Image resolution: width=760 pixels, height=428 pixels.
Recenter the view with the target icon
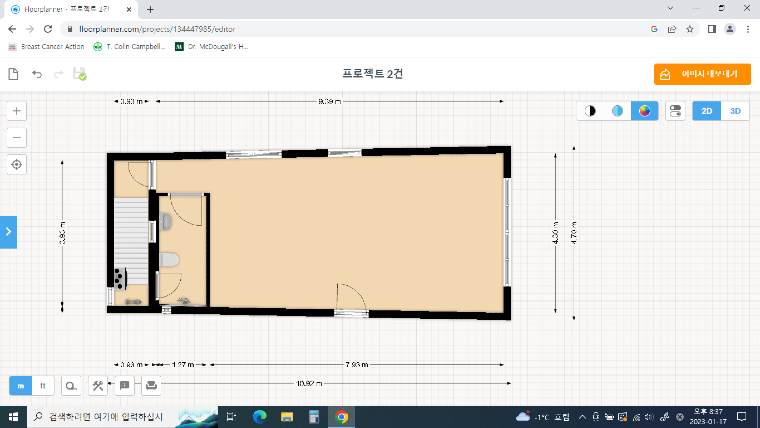click(18, 164)
